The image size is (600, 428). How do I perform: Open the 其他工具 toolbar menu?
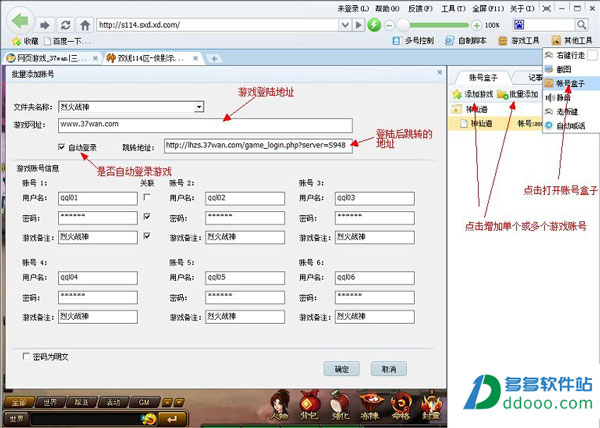(572, 41)
